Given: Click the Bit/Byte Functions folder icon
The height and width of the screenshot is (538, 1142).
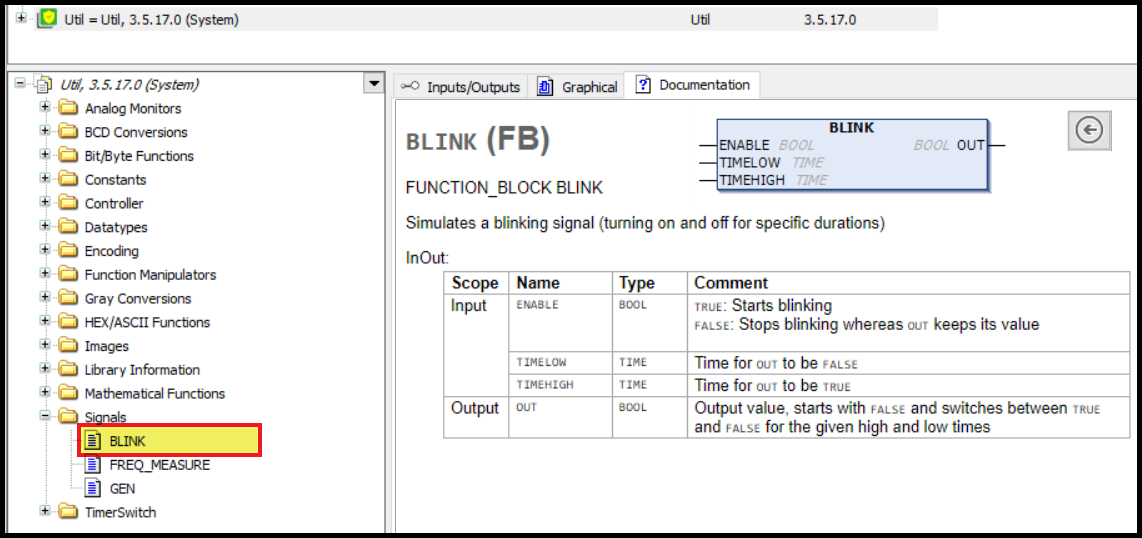Looking at the screenshot, I should [x=68, y=156].
